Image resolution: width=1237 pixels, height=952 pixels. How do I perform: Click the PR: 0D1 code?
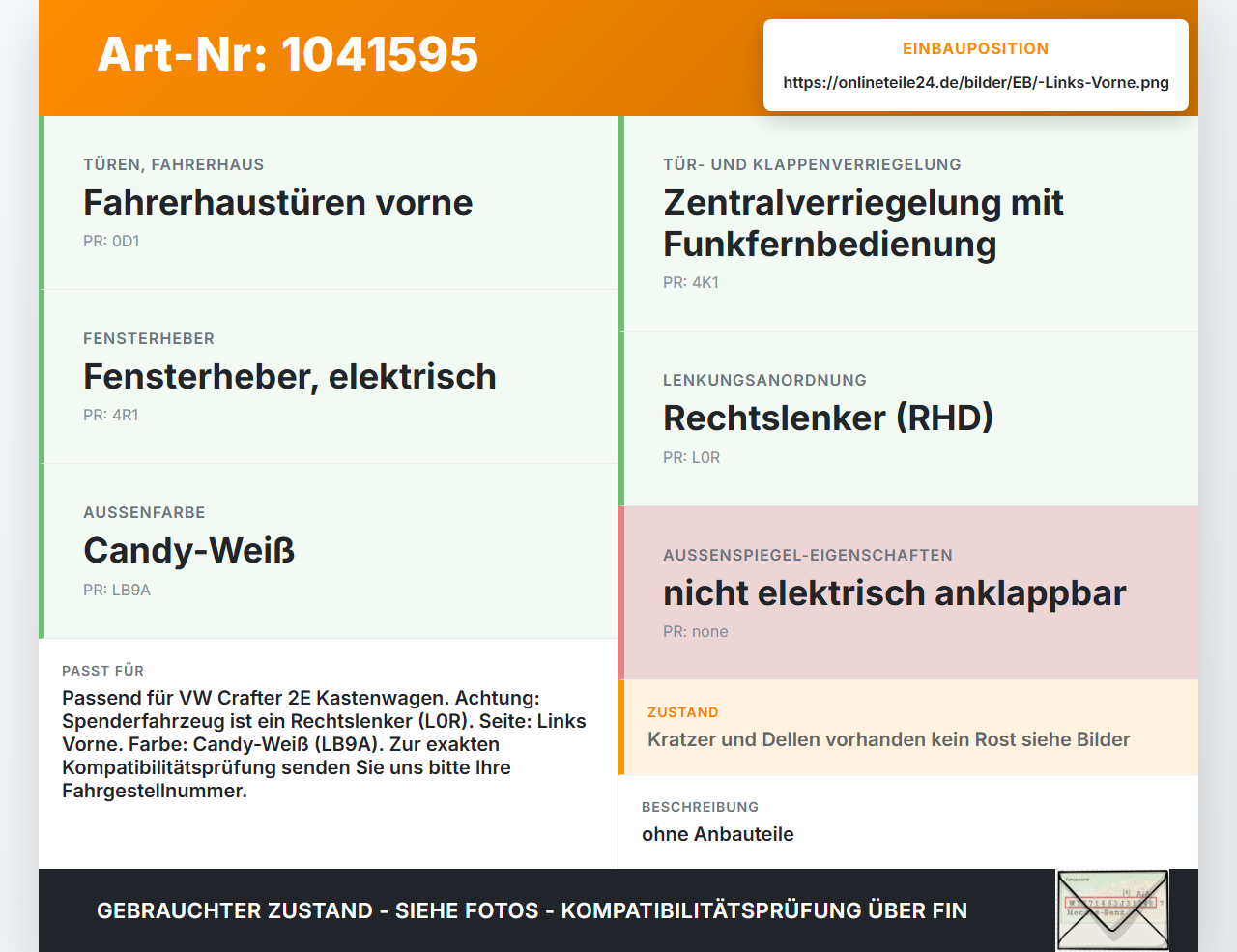111,241
